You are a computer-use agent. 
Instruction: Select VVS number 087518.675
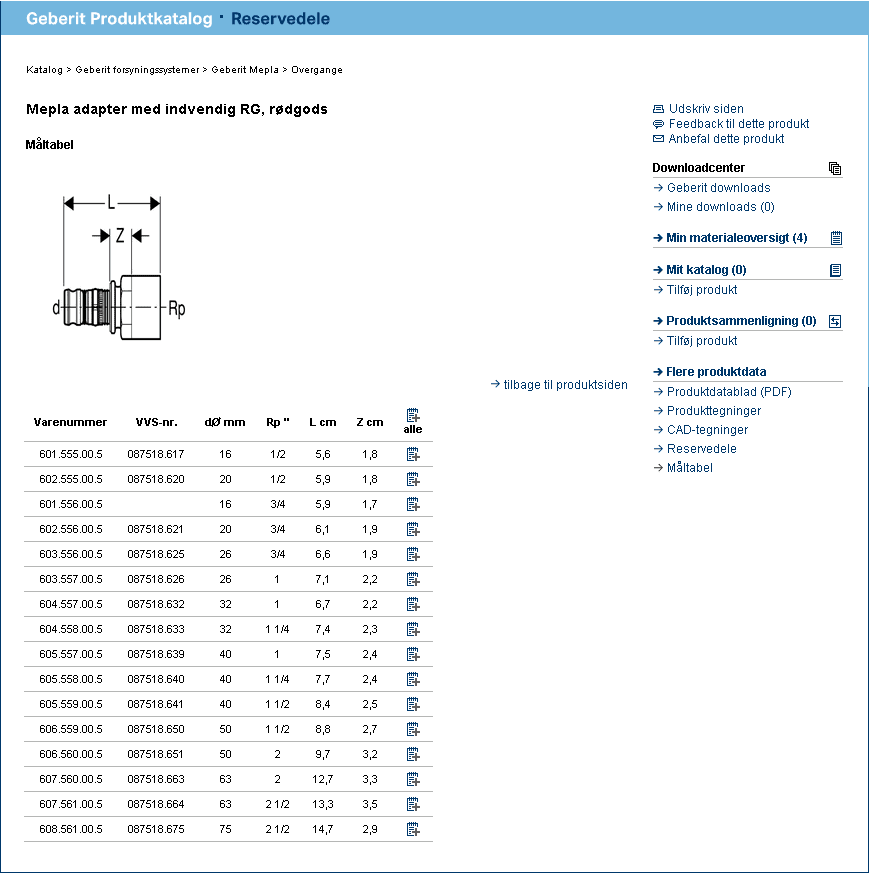click(x=155, y=829)
